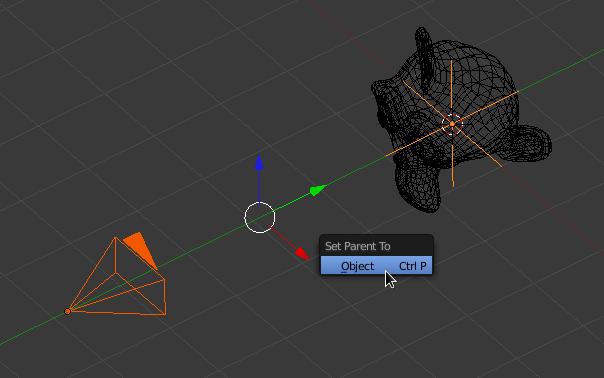Grab the red X-axis manipulator arrow

click(x=302, y=254)
